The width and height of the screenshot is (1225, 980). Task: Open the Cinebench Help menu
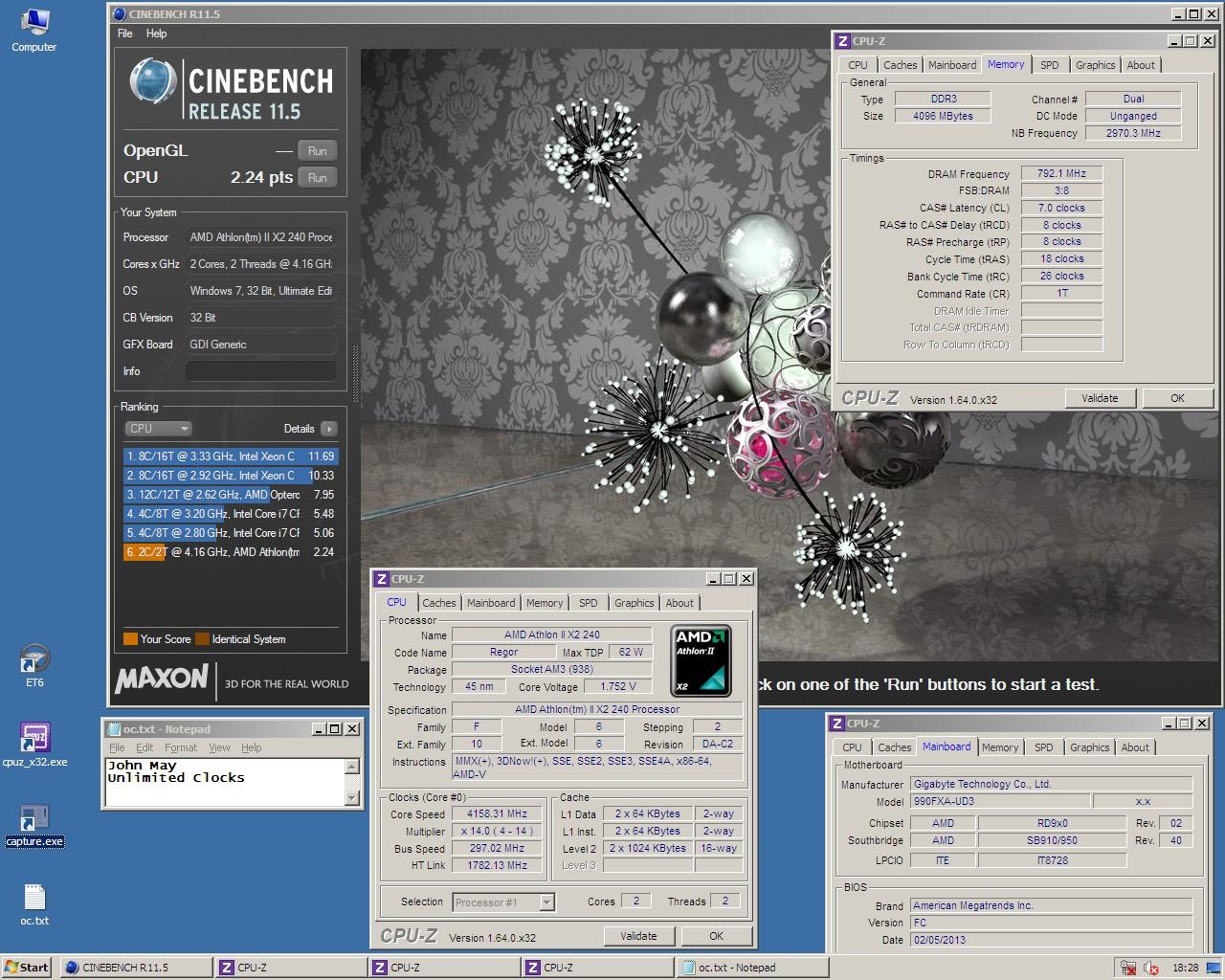point(156,33)
